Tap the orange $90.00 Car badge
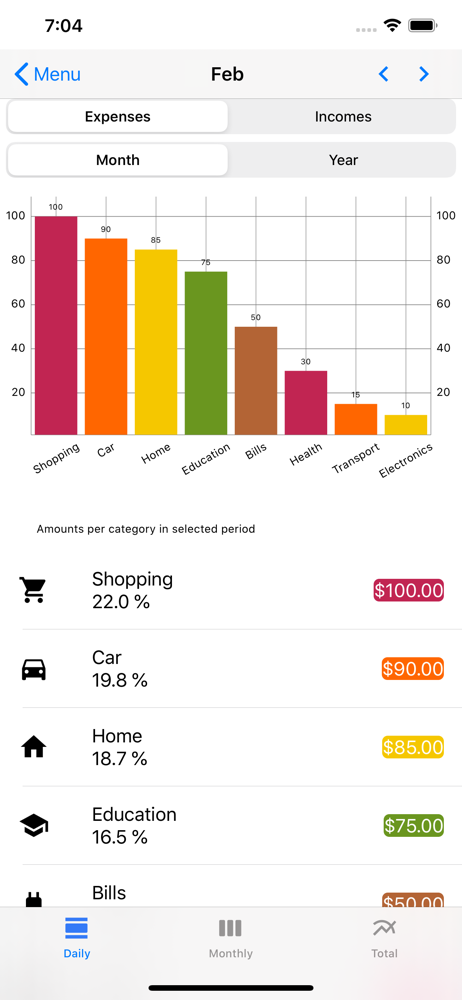Screen dimensions: 462x1000 (x=413, y=669)
